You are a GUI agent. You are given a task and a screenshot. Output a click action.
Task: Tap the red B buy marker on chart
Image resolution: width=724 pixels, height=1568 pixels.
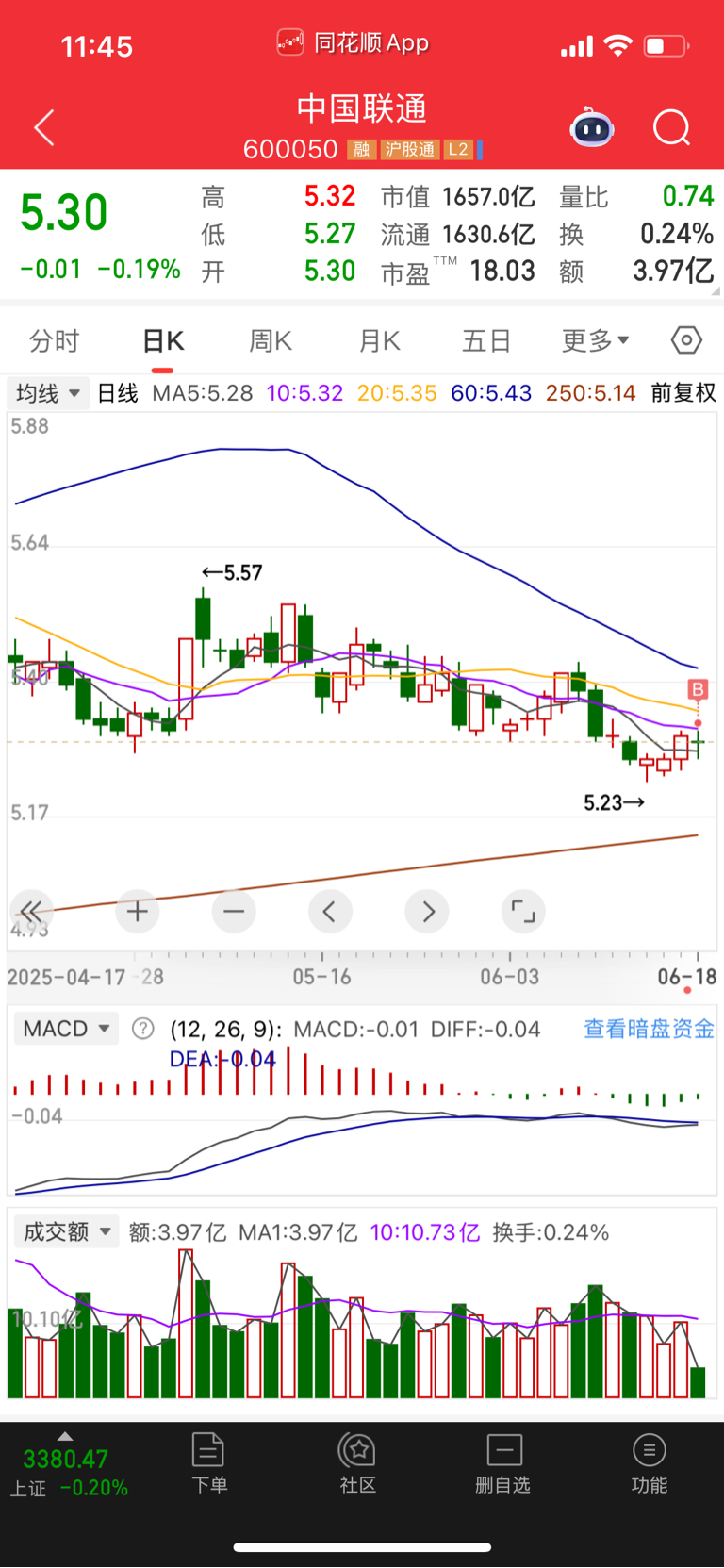tap(698, 690)
